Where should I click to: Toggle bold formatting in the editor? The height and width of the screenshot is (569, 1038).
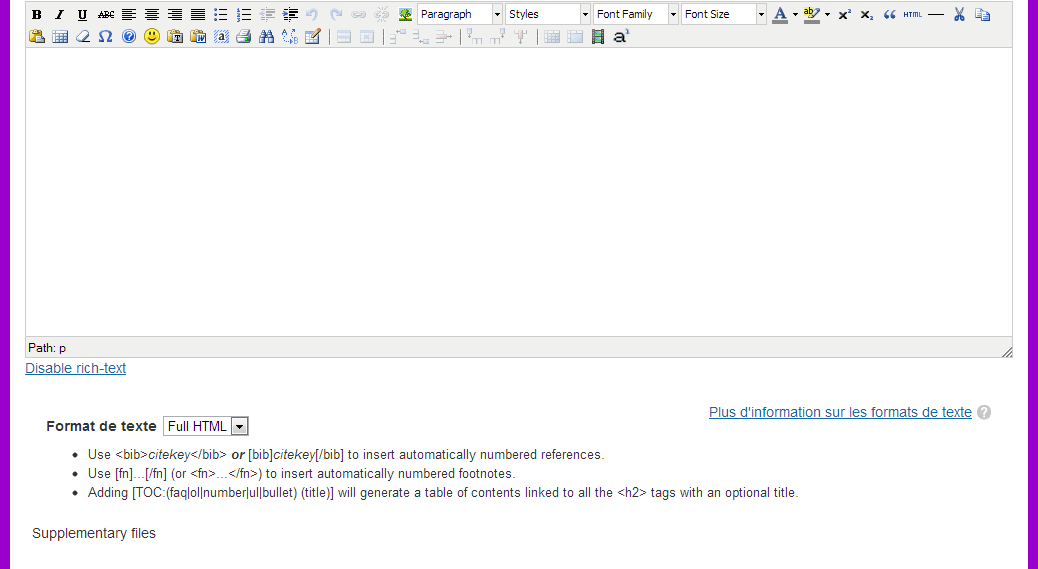(37, 15)
